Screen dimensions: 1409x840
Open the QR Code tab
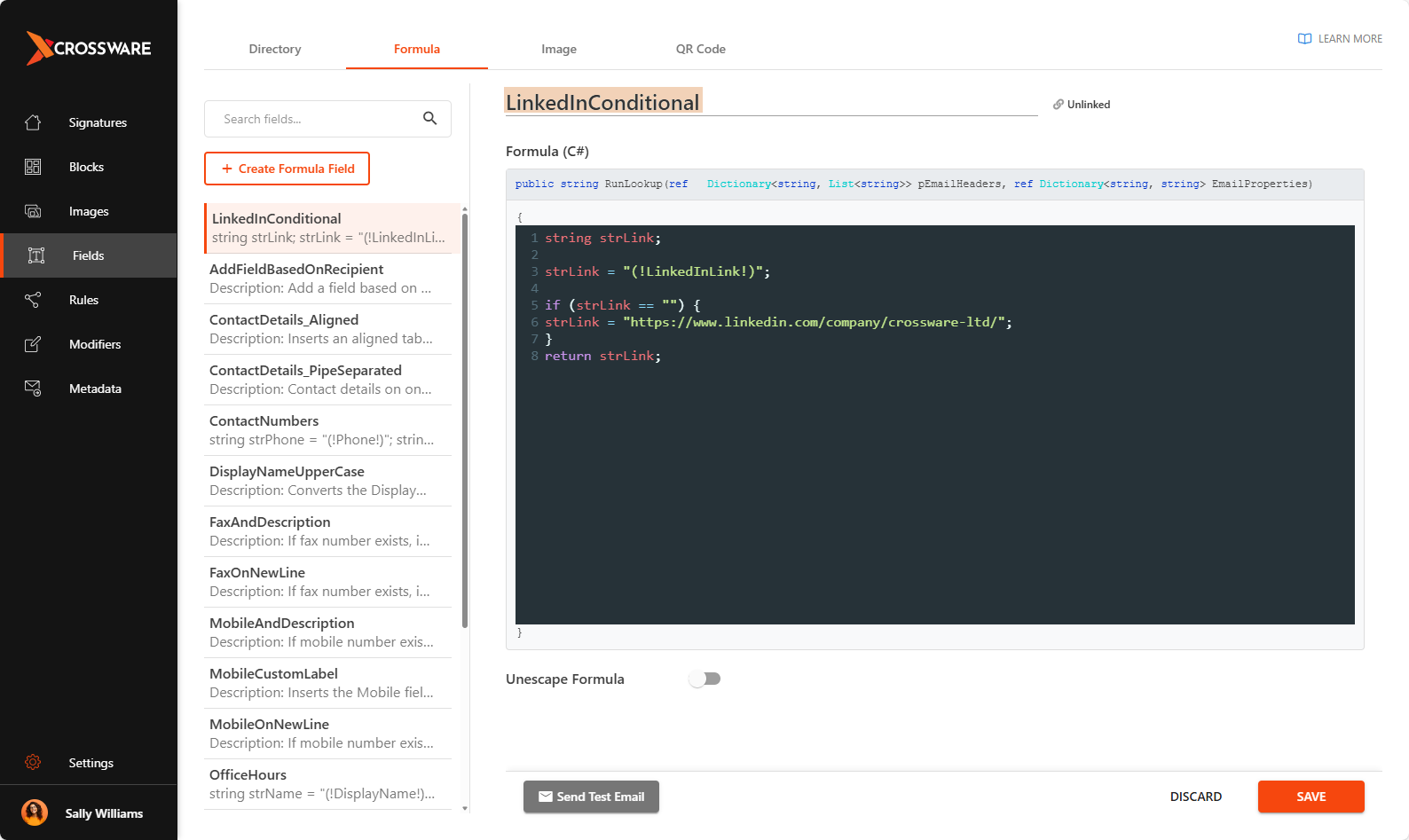coord(700,49)
